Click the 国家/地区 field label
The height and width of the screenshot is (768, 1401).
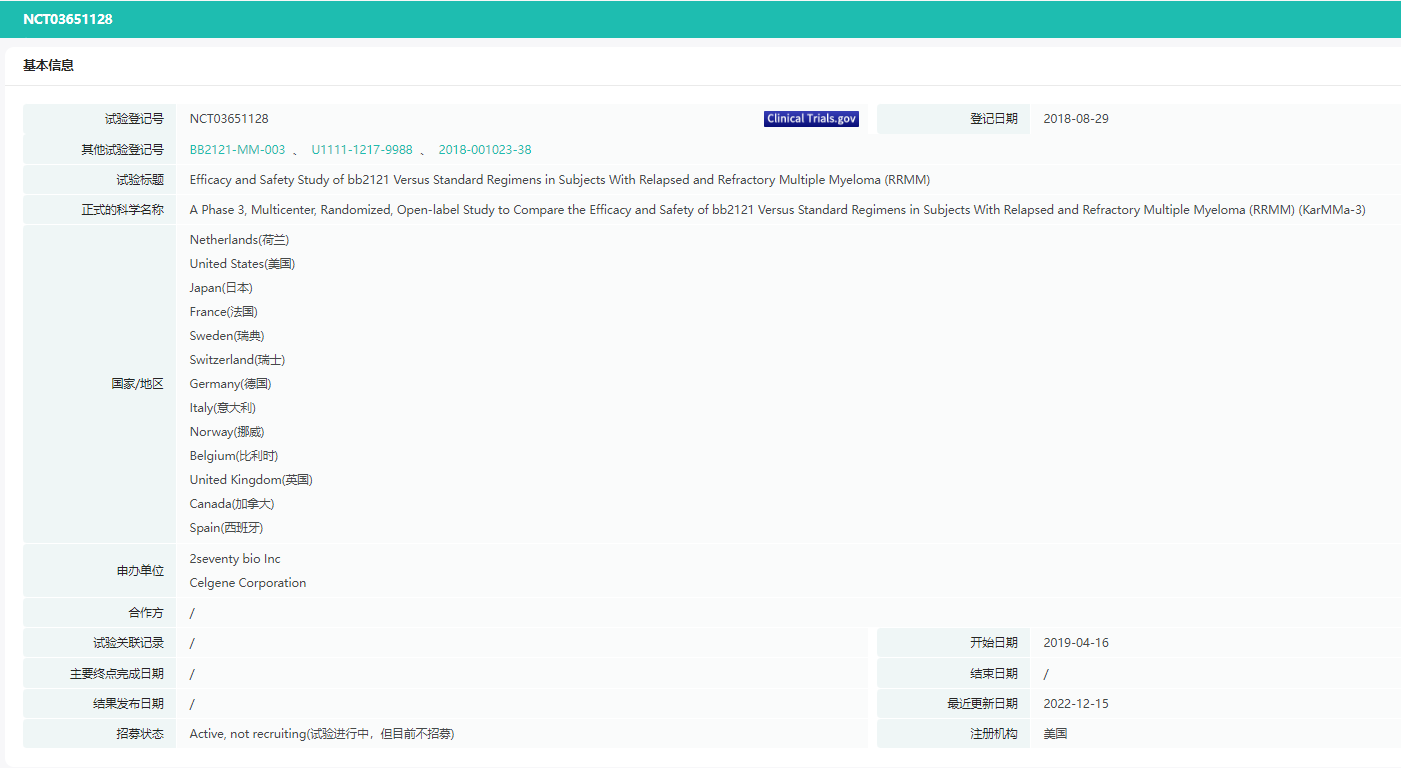point(137,384)
